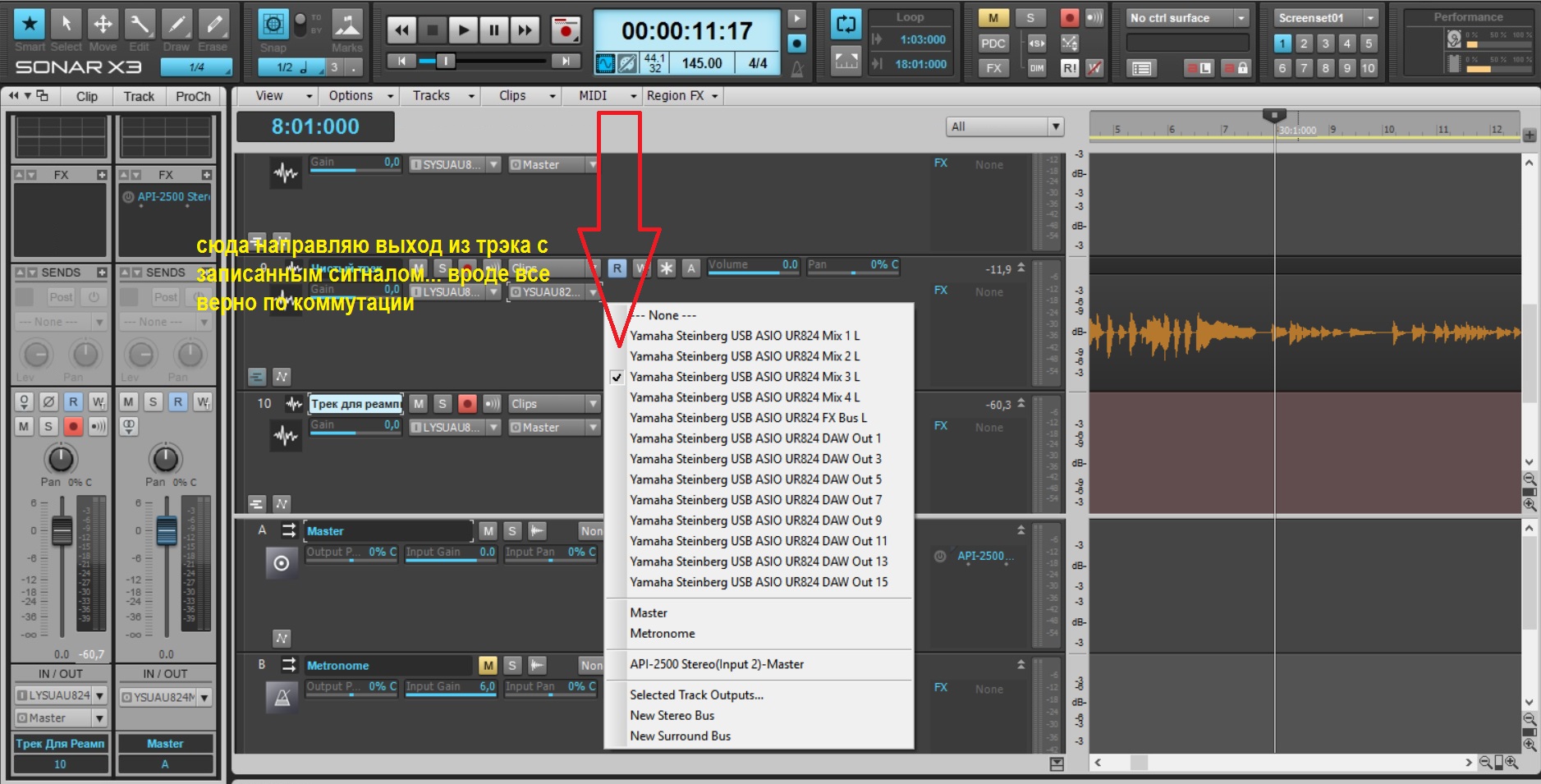Open the Clips edit filter dropdown on track 10
This screenshot has height=784, width=1541.
tap(554, 404)
